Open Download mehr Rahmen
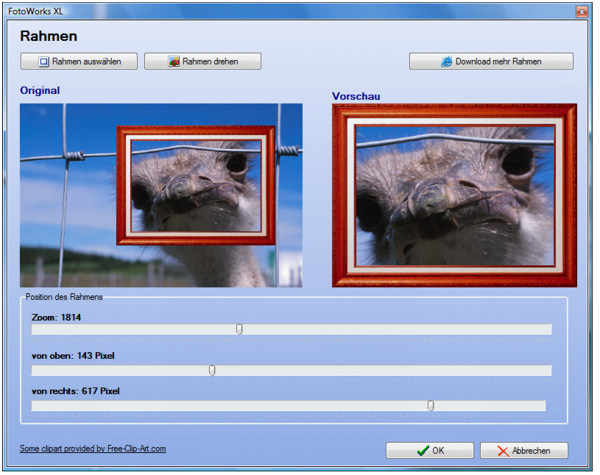 tap(491, 62)
